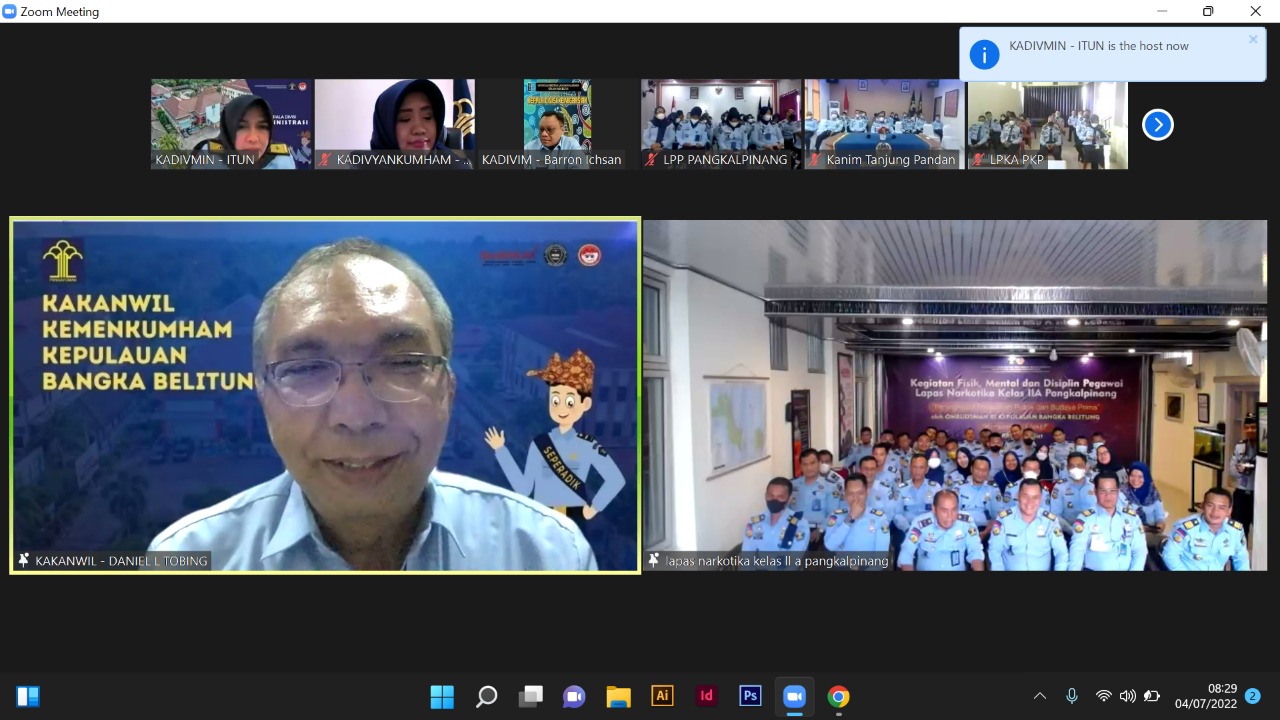Select the KADIVYANKUMHAM participant thumbnail

point(395,124)
